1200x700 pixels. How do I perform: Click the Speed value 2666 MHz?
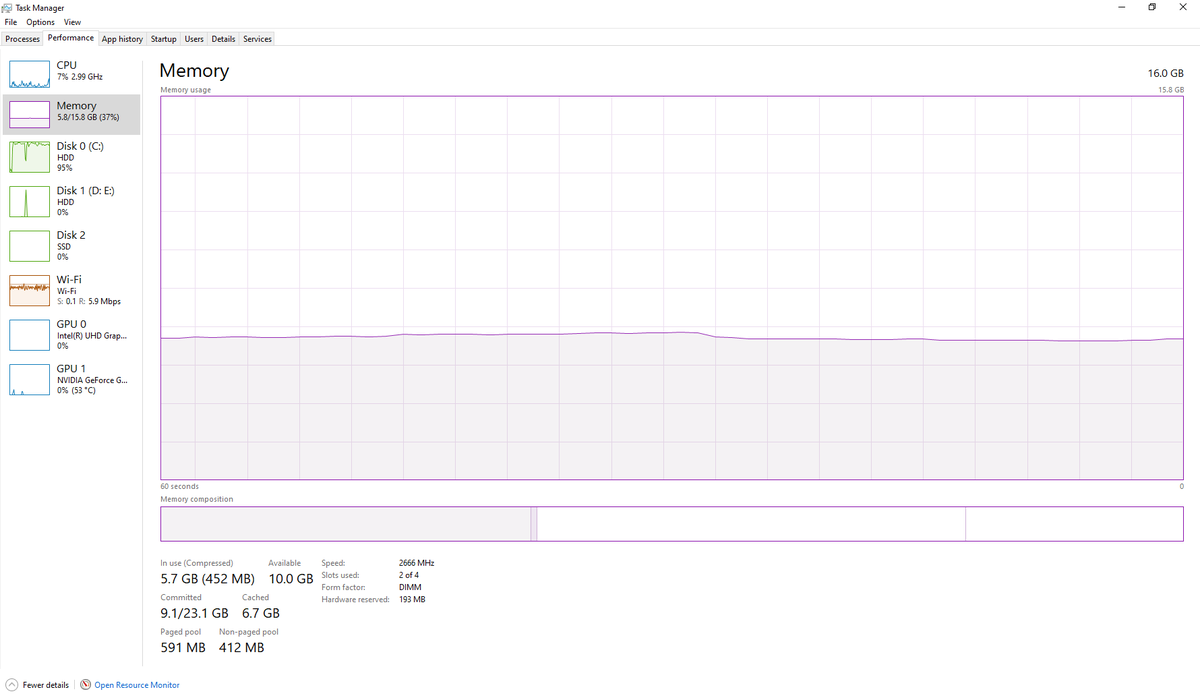[x=416, y=563]
